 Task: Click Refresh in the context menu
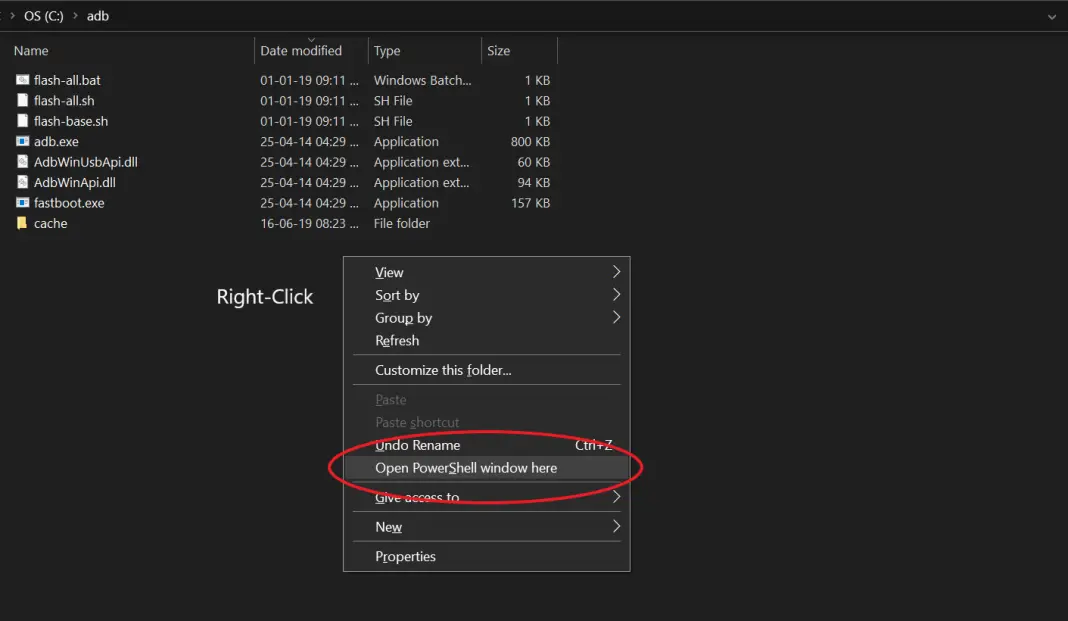coord(397,341)
